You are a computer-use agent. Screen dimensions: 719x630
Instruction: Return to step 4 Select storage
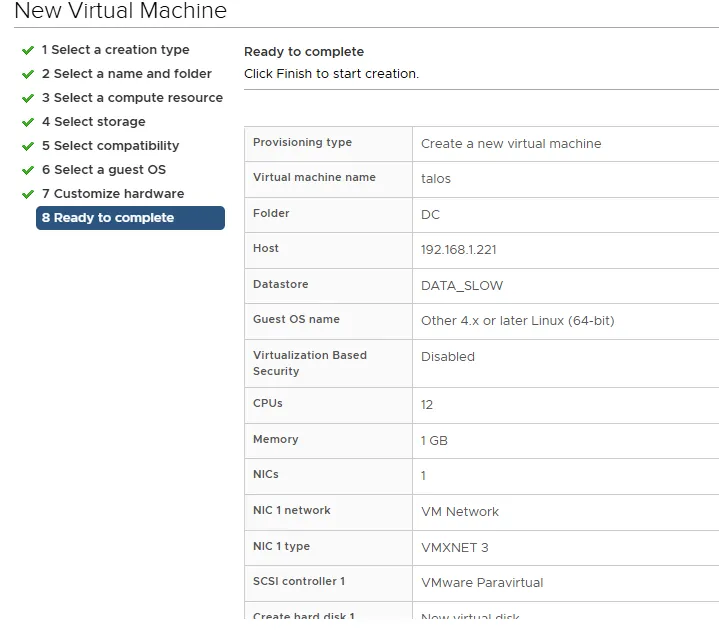(93, 122)
